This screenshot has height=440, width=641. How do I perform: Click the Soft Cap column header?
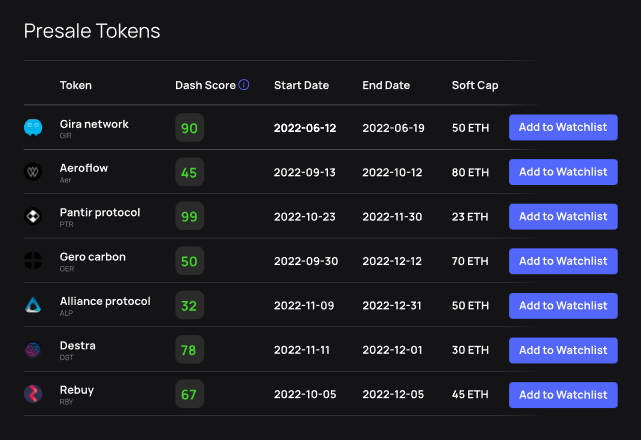click(x=475, y=85)
